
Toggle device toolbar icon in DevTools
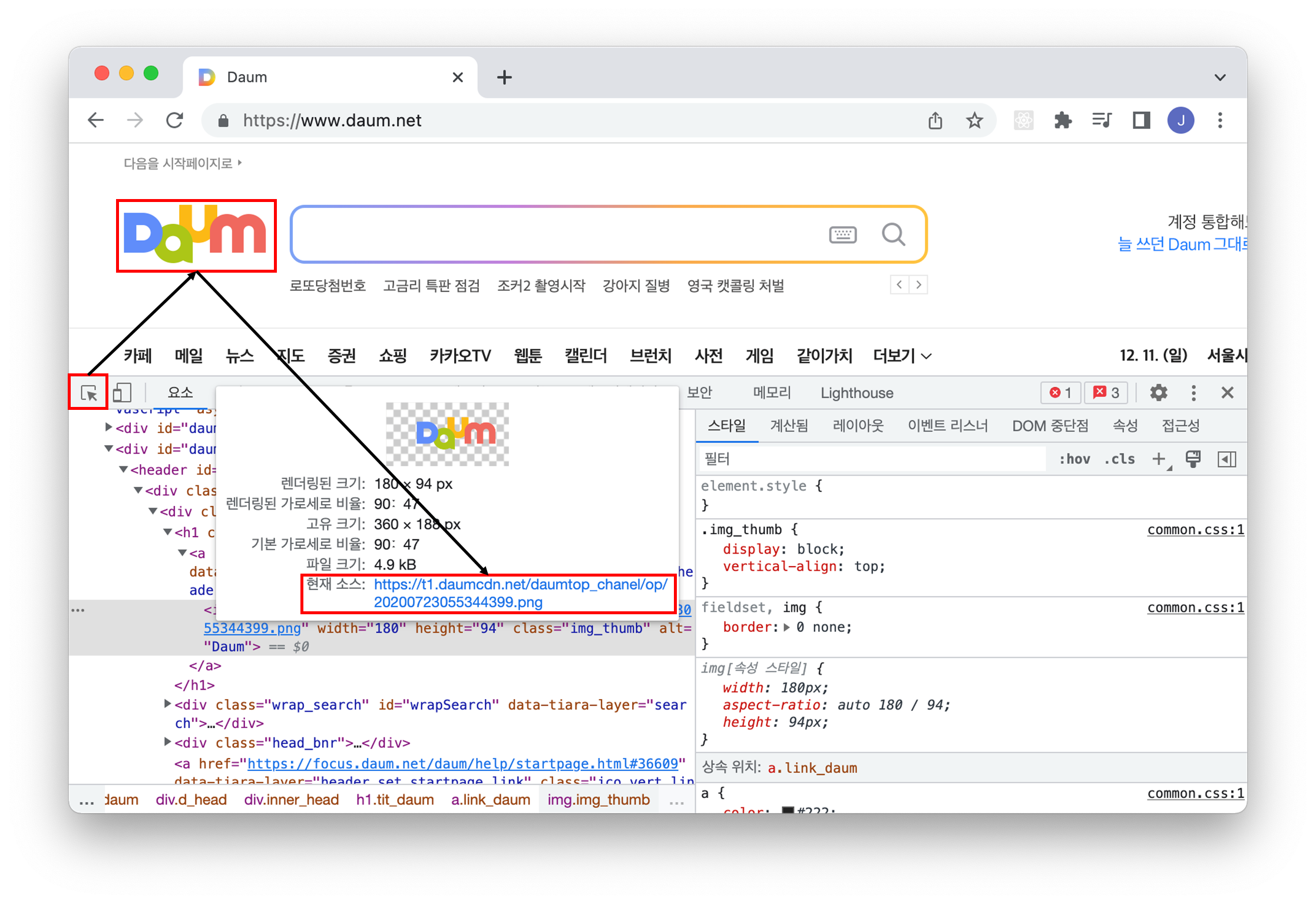[122, 393]
